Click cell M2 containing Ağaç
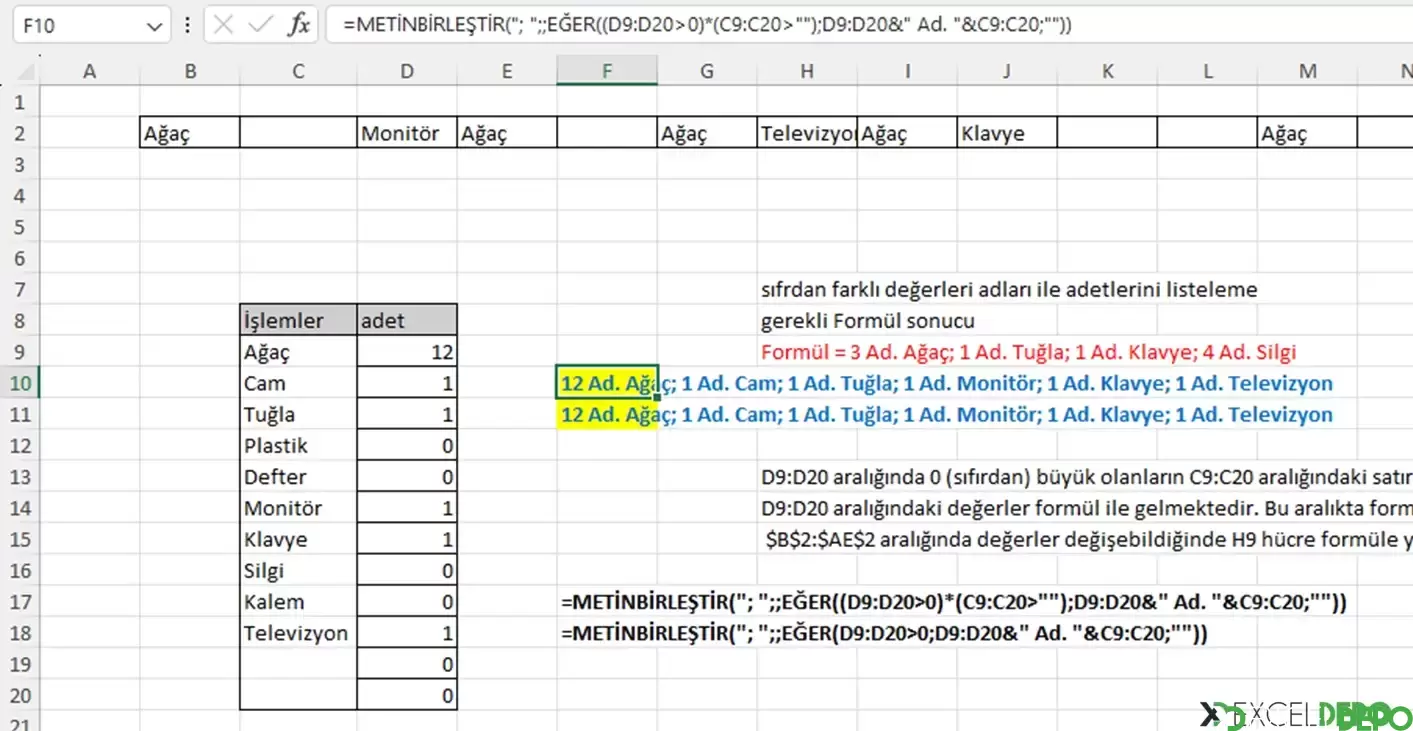Image resolution: width=1413 pixels, height=731 pixels. click(1307, 133)
